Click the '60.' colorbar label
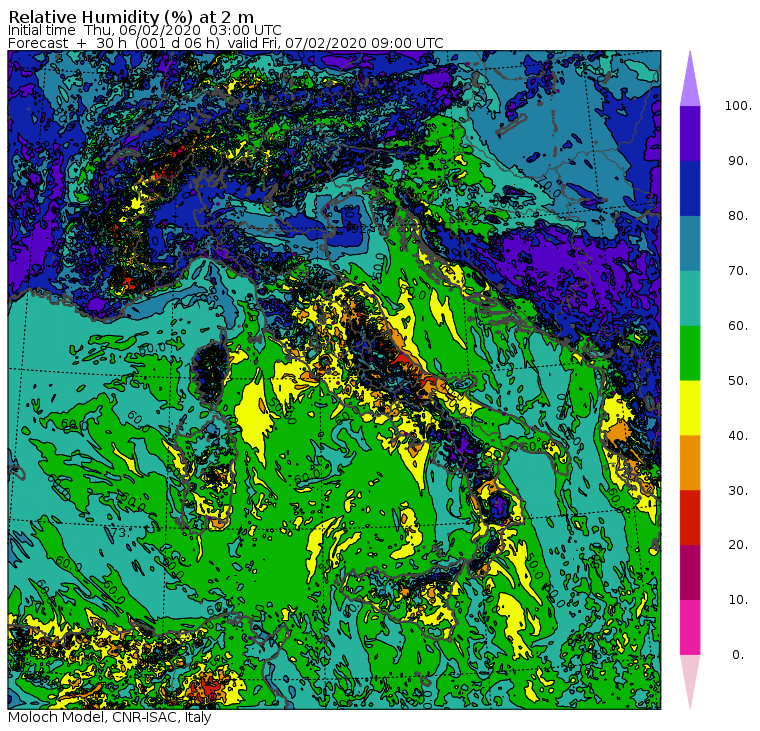The height and width of the screenshot is (731, 760). [738, 325]
